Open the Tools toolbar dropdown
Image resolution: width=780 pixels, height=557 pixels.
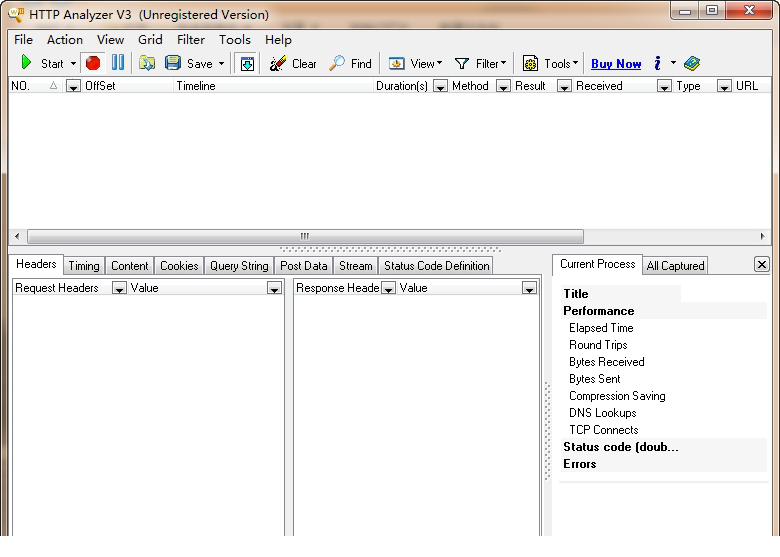(550, 64)
